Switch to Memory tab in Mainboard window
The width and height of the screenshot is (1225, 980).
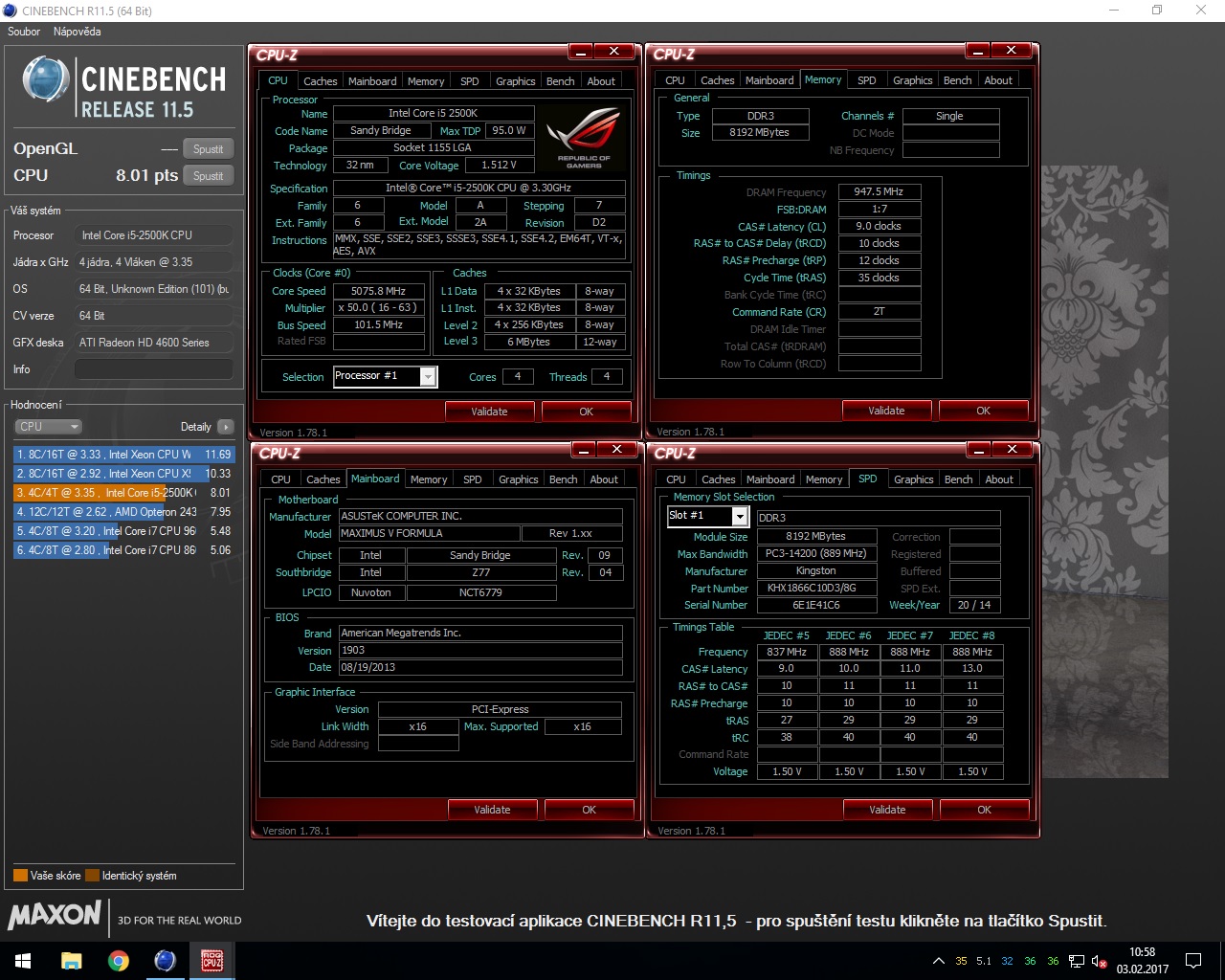(x=429, y=479)
